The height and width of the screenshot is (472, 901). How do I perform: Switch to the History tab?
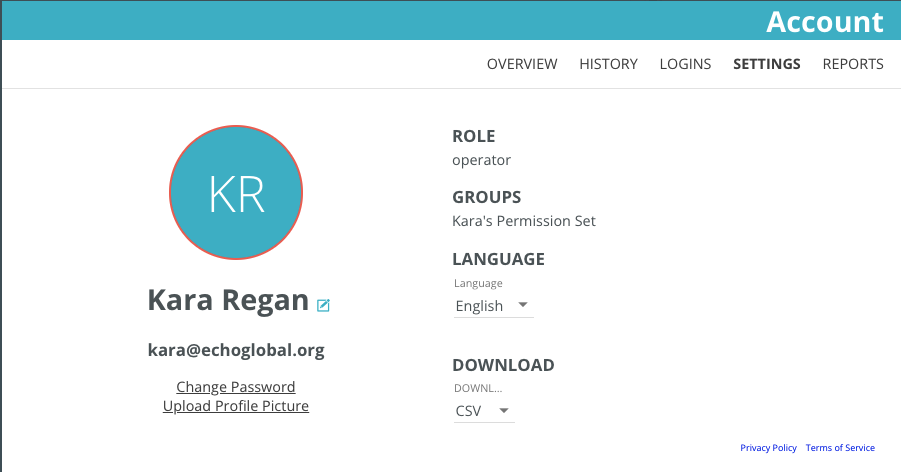pyautogui.click(x=608, y=64)
